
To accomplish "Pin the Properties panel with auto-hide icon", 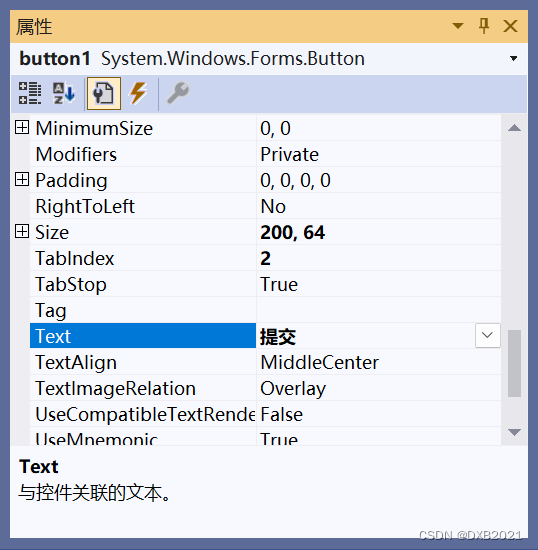I will 484,26.
